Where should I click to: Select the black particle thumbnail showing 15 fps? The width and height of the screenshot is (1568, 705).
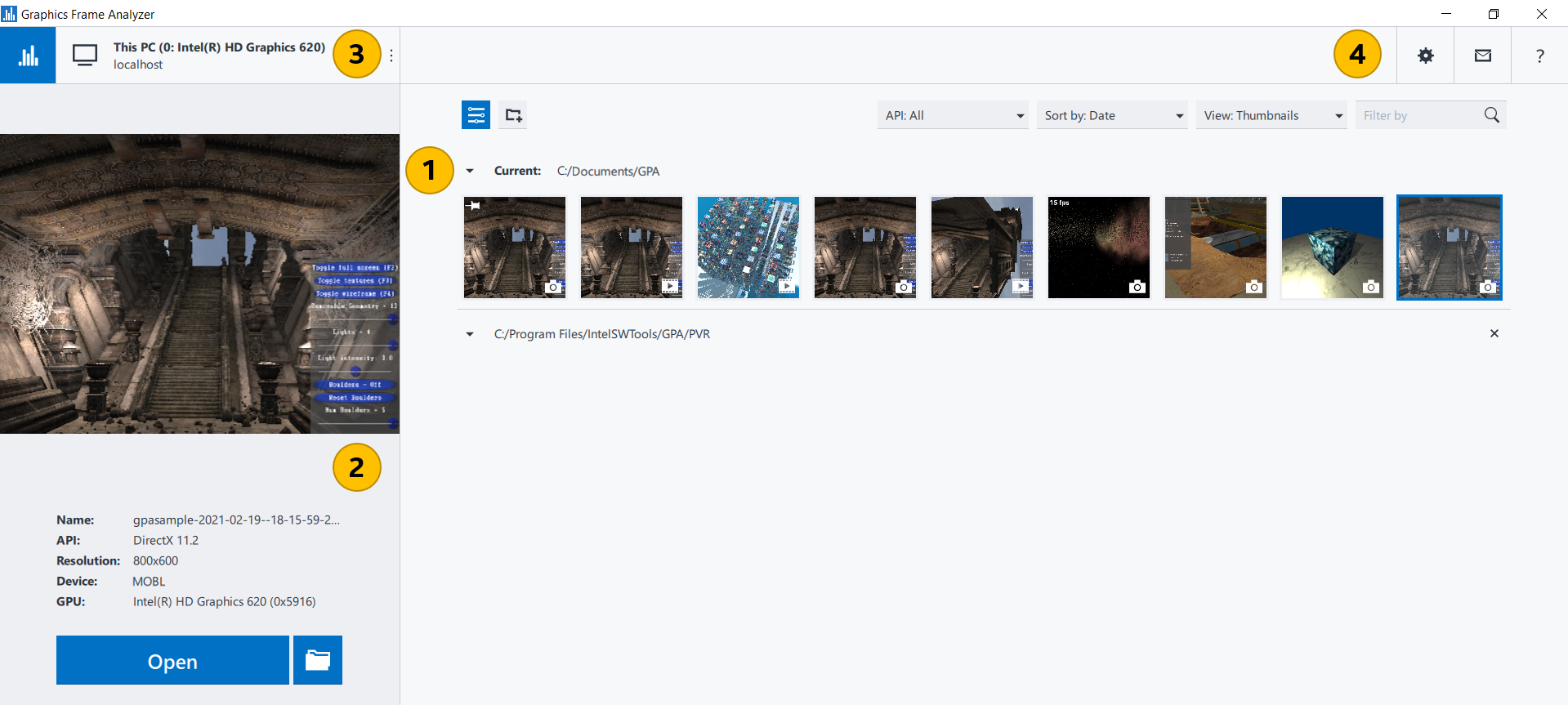coord(1099,248)
